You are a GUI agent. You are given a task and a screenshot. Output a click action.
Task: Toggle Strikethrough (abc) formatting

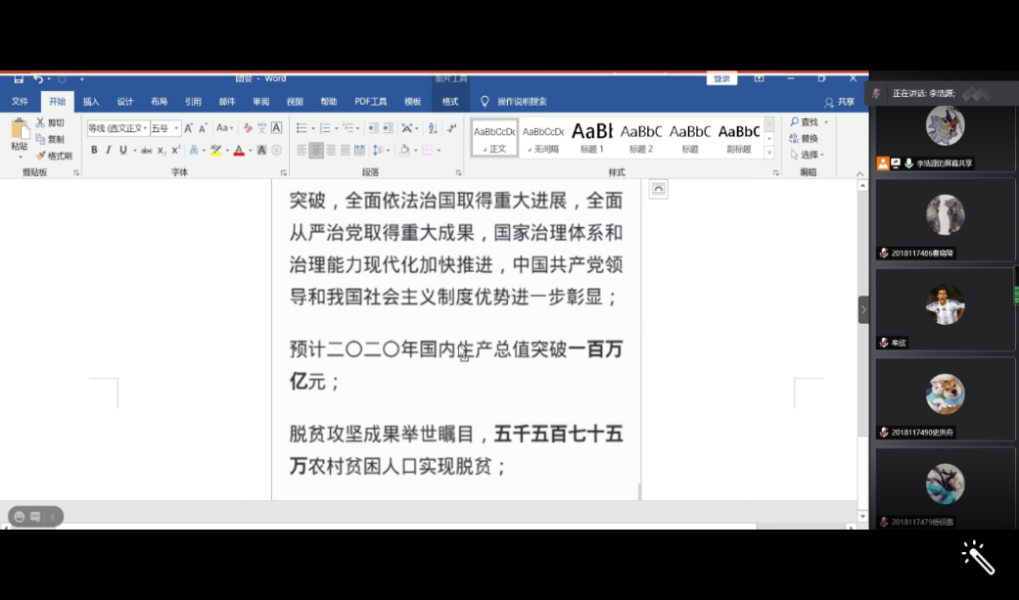[x=147, y=150]
